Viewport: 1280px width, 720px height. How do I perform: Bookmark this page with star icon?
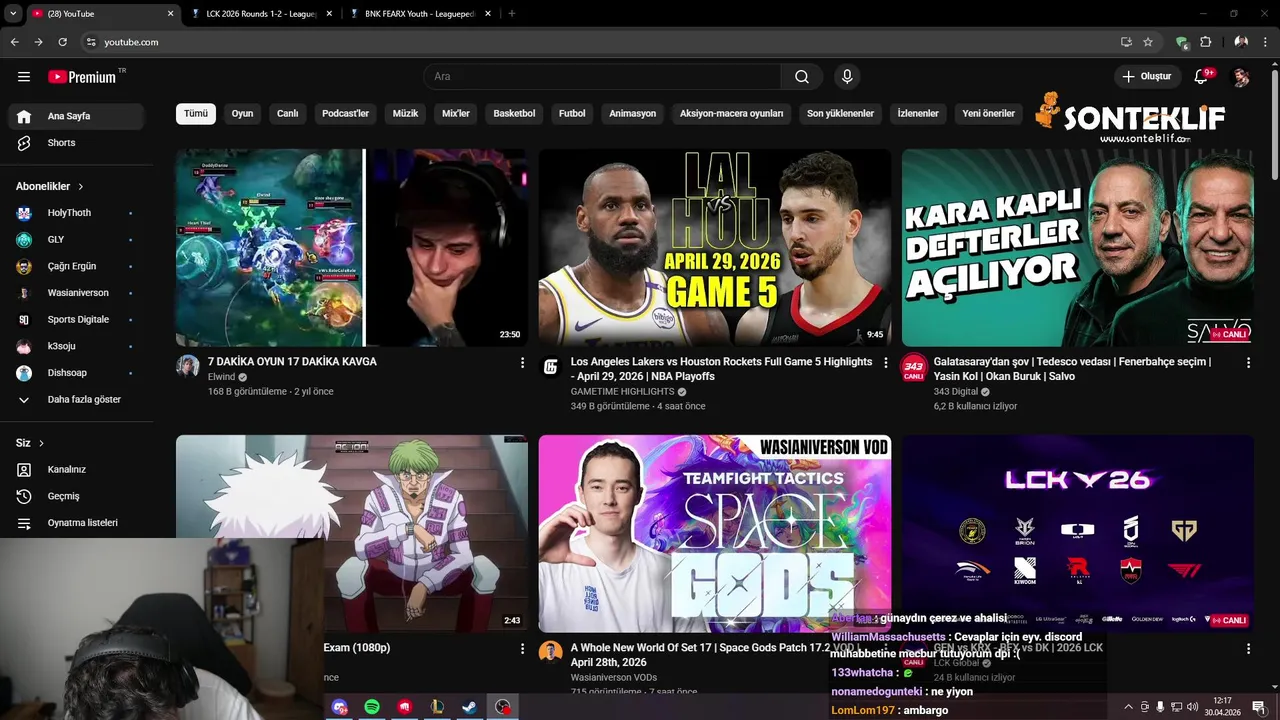click(x=1148, y=42)
